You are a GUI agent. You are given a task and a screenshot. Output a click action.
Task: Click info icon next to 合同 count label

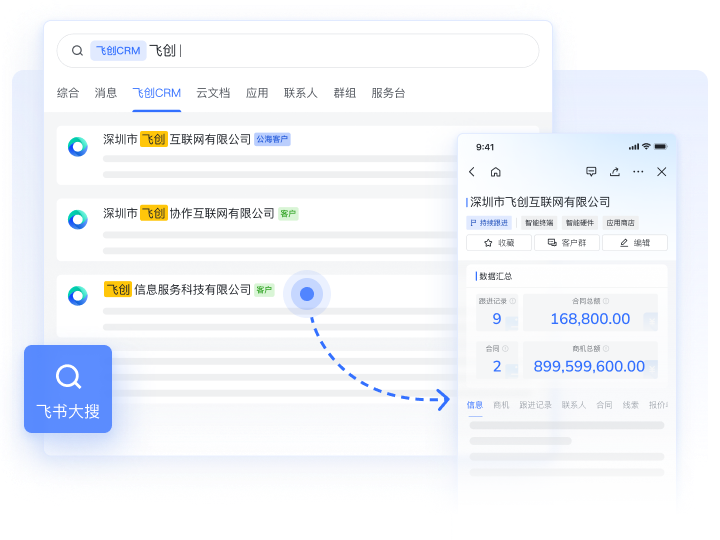tap(506, 349)
